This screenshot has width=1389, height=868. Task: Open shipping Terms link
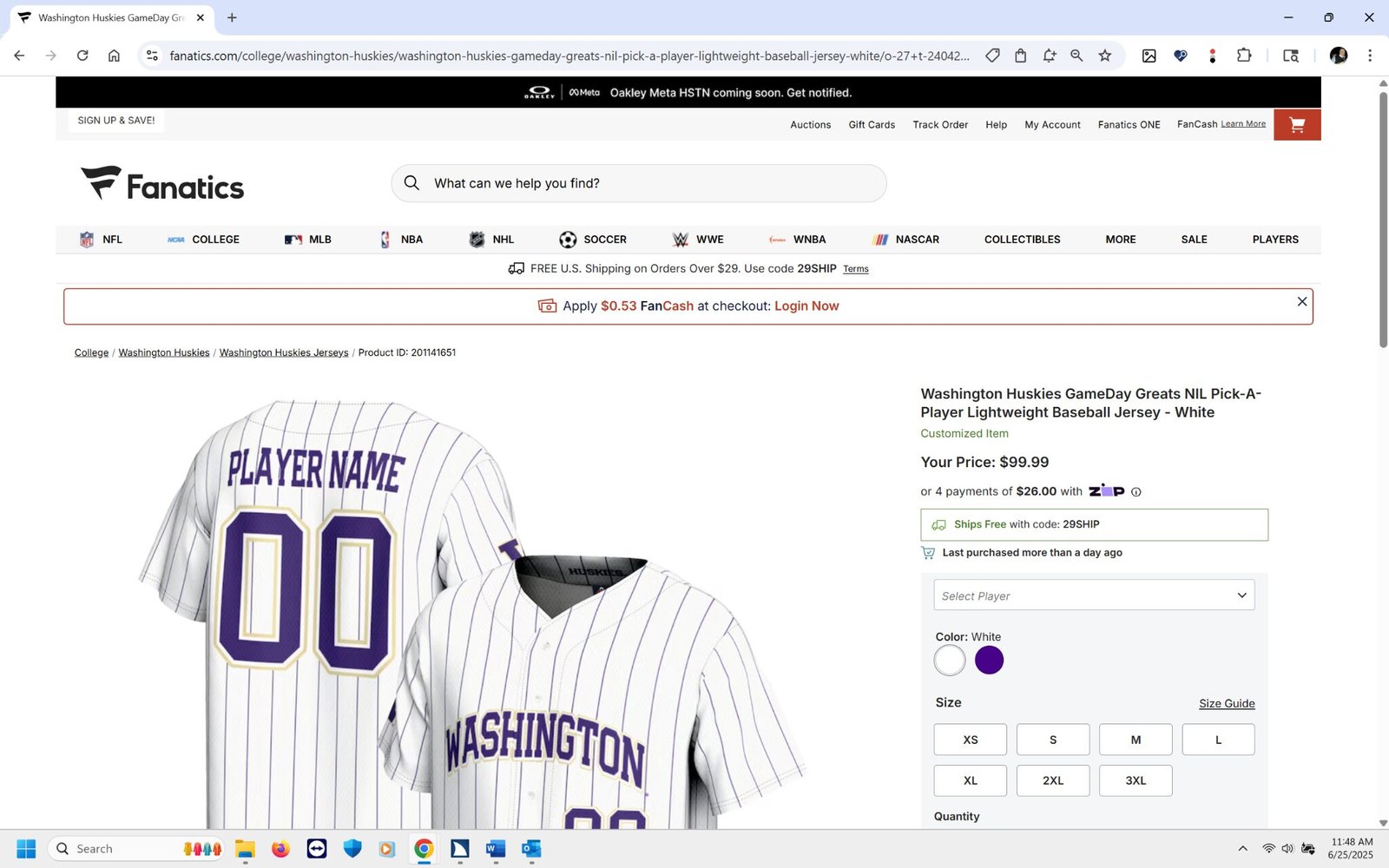(856, 269)
